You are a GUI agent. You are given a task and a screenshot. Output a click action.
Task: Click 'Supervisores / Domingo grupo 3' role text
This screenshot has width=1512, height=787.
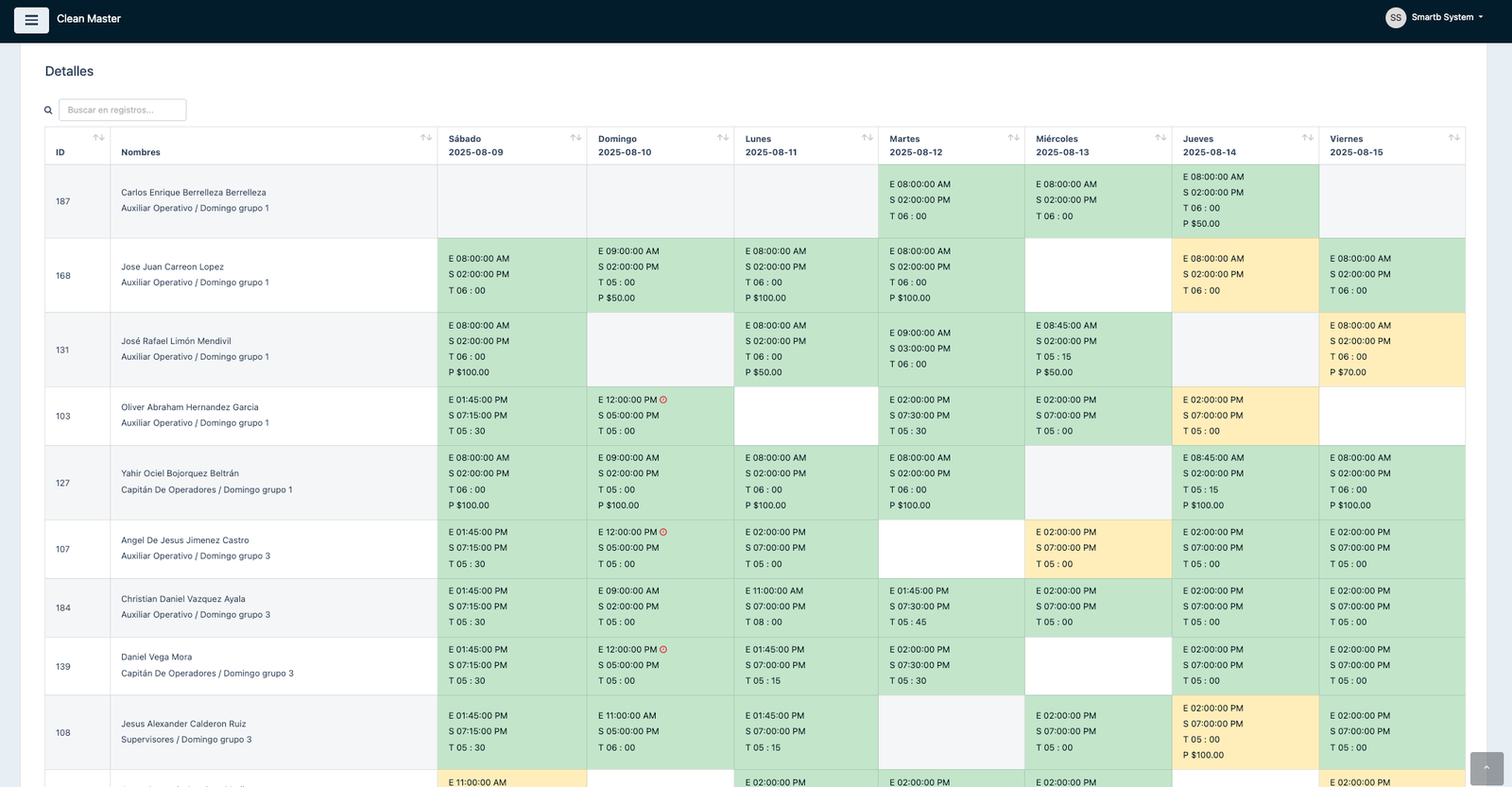click(186, 740)
